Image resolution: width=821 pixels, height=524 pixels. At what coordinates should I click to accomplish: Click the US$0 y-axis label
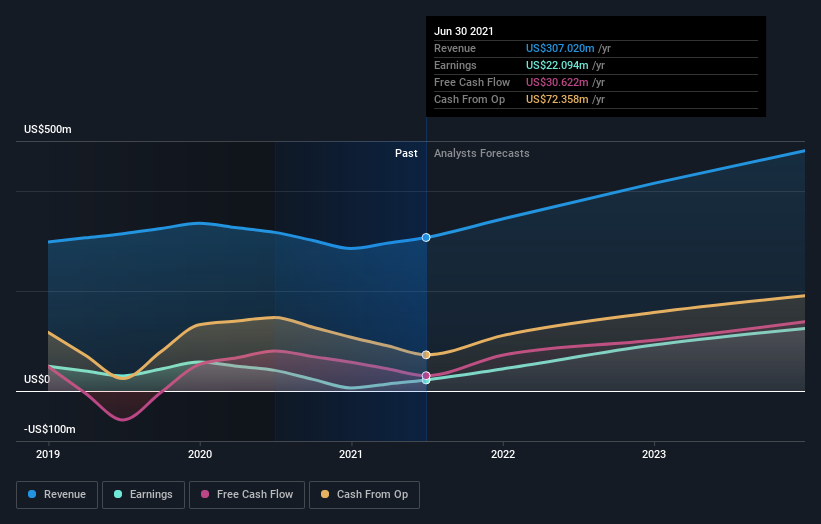(x=37, y=379)
